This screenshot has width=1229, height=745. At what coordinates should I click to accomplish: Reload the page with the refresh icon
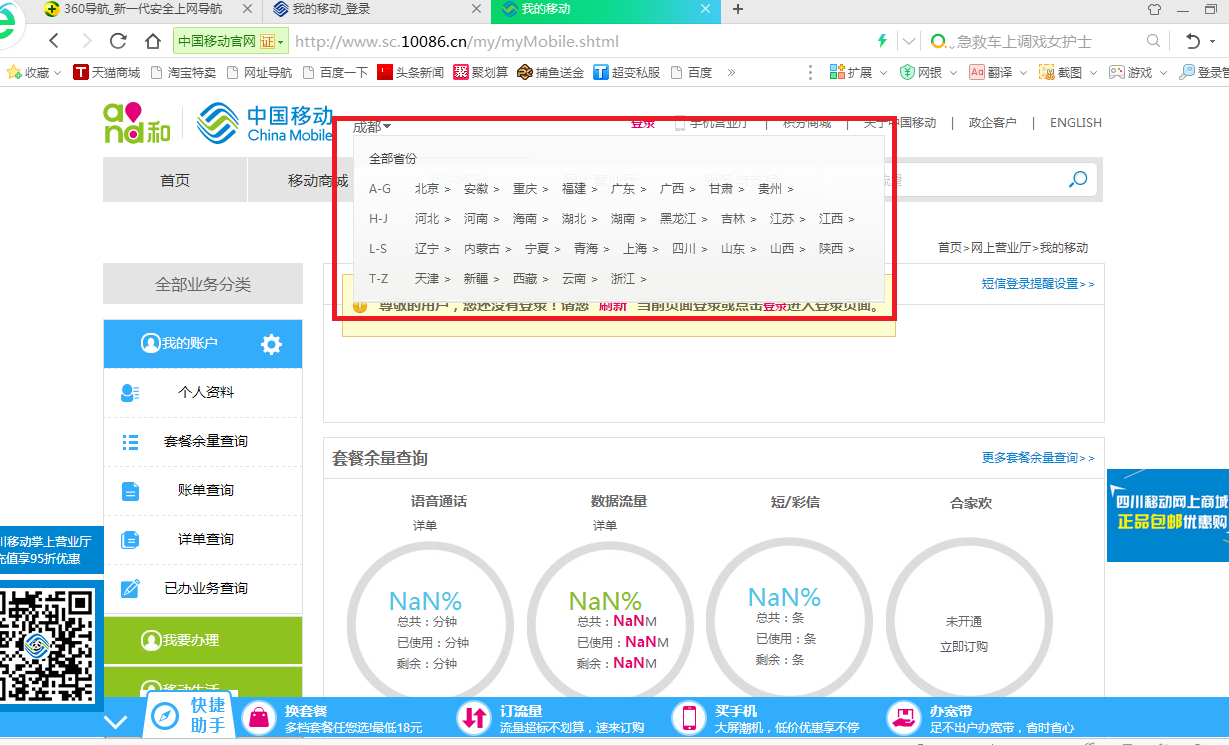pyautogui.click(x=119, y=41)
